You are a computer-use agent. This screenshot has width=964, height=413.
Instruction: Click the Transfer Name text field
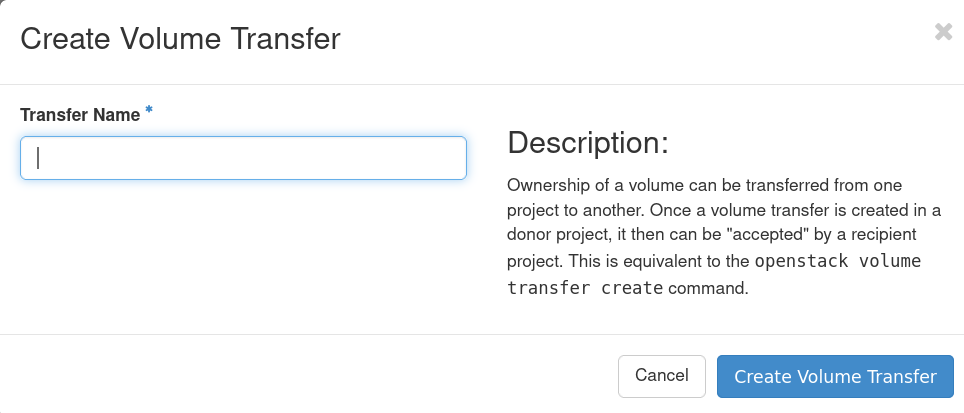[x=243, y=158]
